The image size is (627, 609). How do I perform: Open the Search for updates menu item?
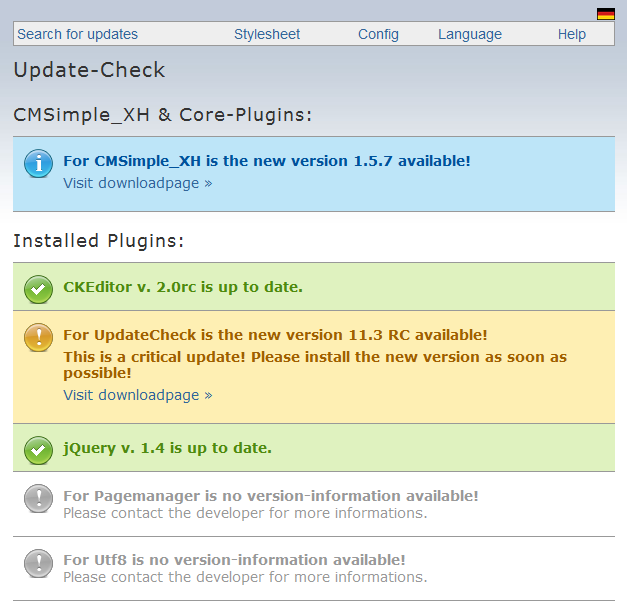tap(78, 34)
